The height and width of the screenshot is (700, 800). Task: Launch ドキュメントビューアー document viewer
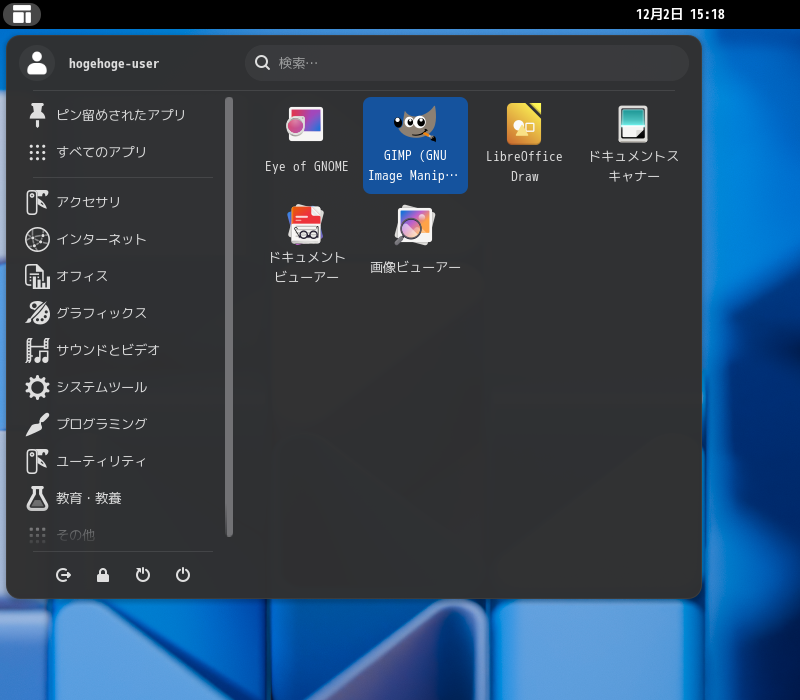click(306, 245)
